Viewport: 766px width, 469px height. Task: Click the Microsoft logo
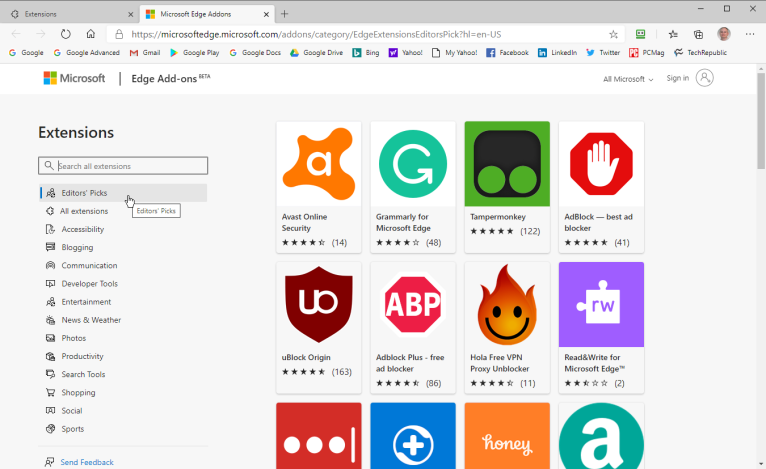[74, 78]
